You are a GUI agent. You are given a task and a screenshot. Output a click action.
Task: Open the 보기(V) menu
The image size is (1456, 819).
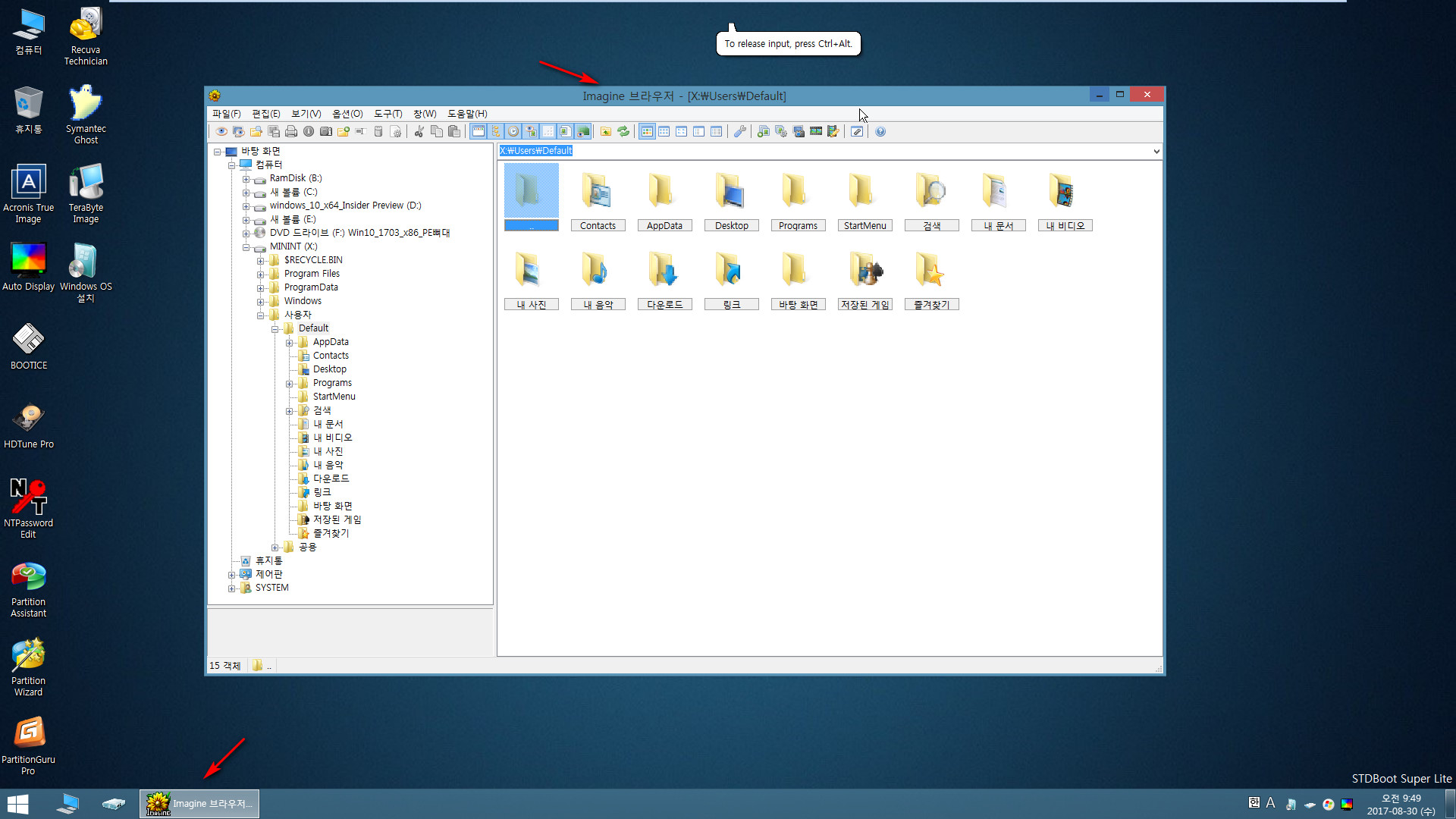(306, 114)
